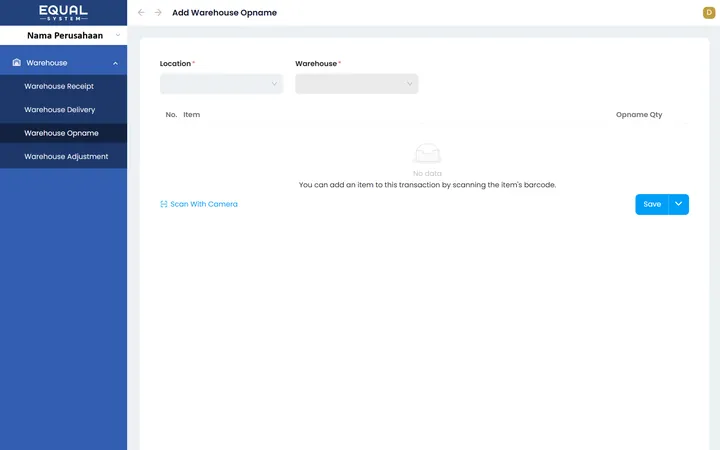Click the back arrow in header
The height and width of the screenshot is (450, 720).
point(141,12)
